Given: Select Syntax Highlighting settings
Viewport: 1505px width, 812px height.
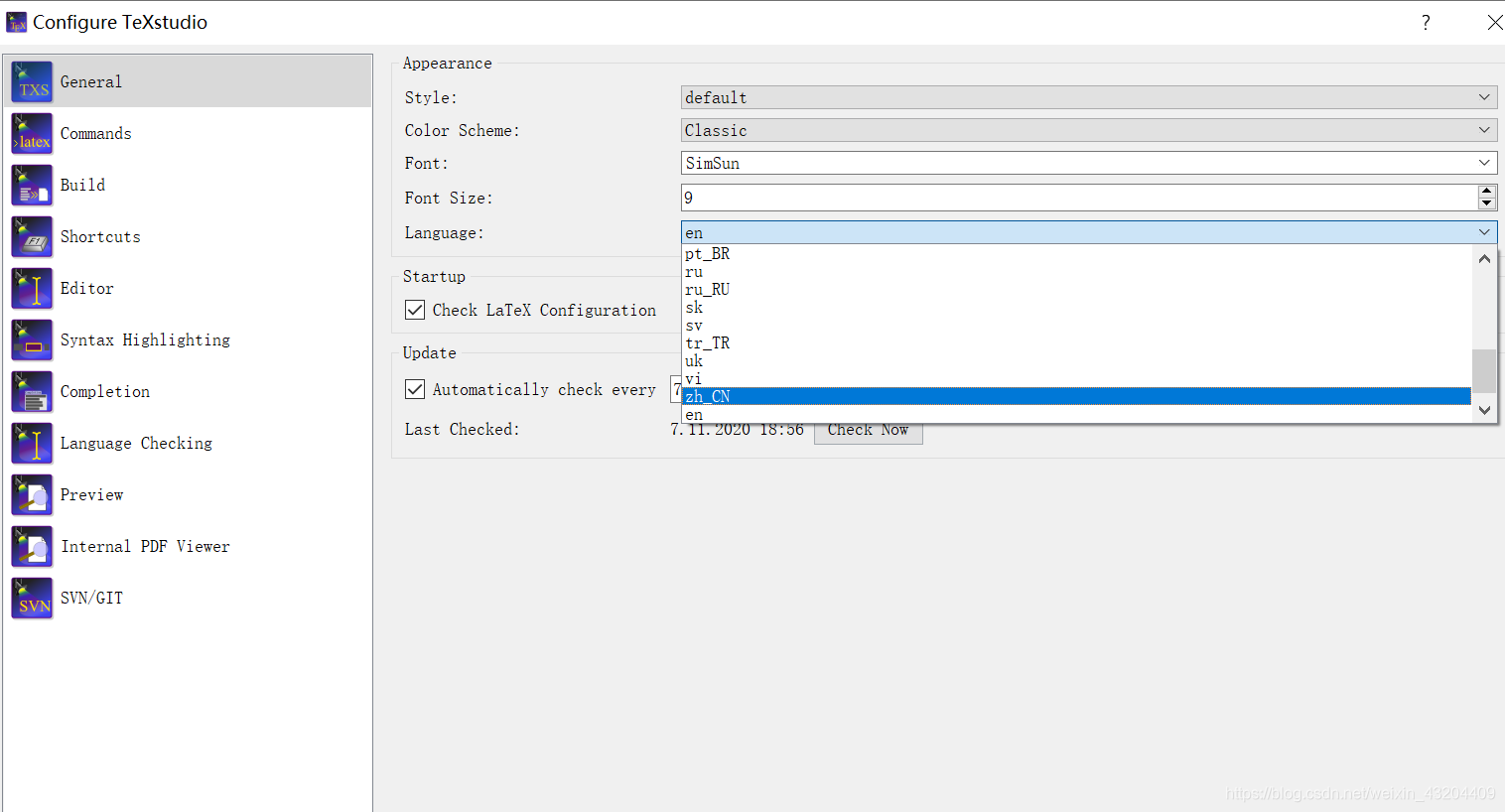Looking at the screenshot, I should pyautogui.click(x=188, y=339).
